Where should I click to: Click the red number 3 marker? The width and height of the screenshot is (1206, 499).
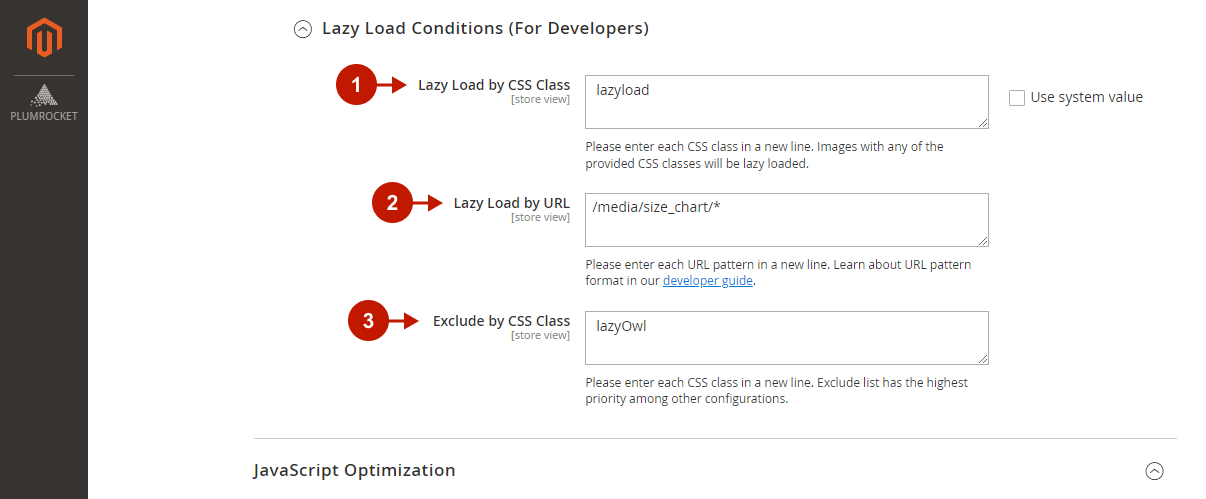coord(367,321)
